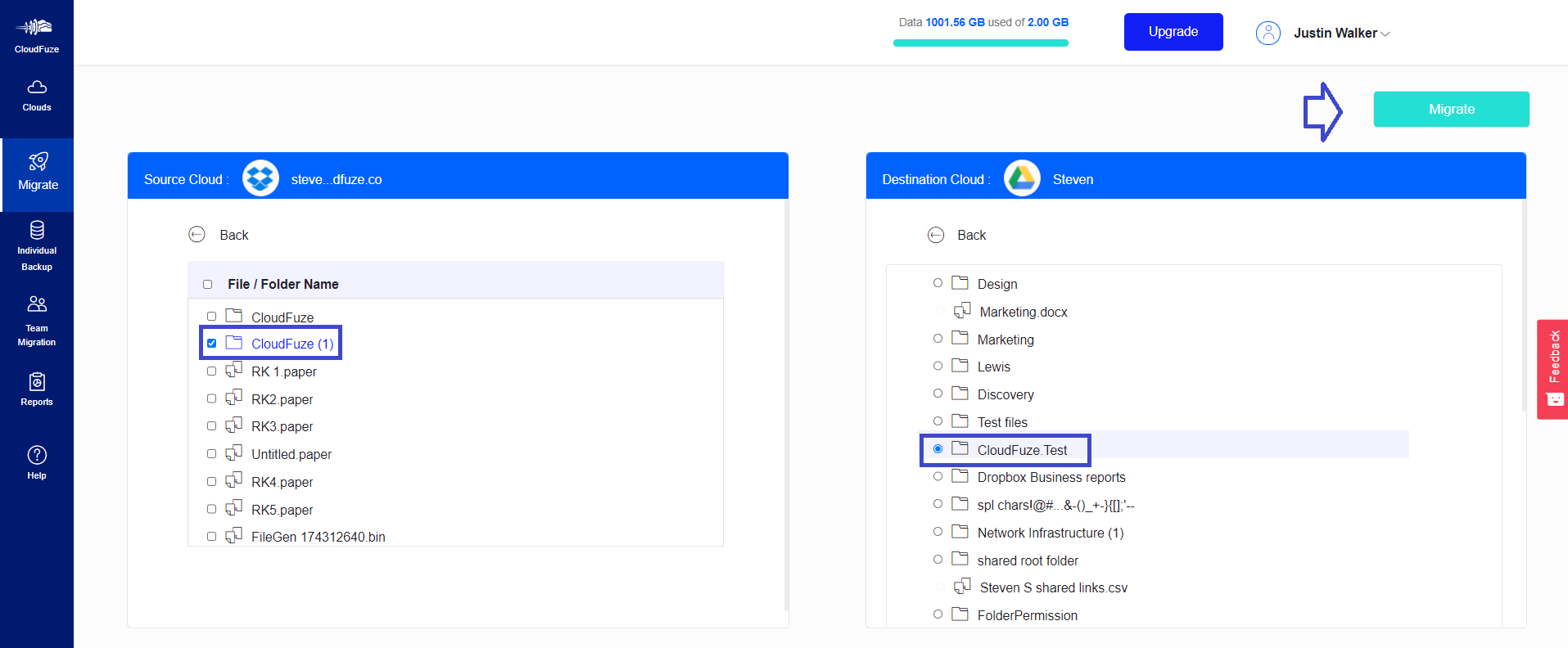Toggle the File / Folder Name select-all checkbox
The height and width of the screenshot is (648, 1568).
208,285
